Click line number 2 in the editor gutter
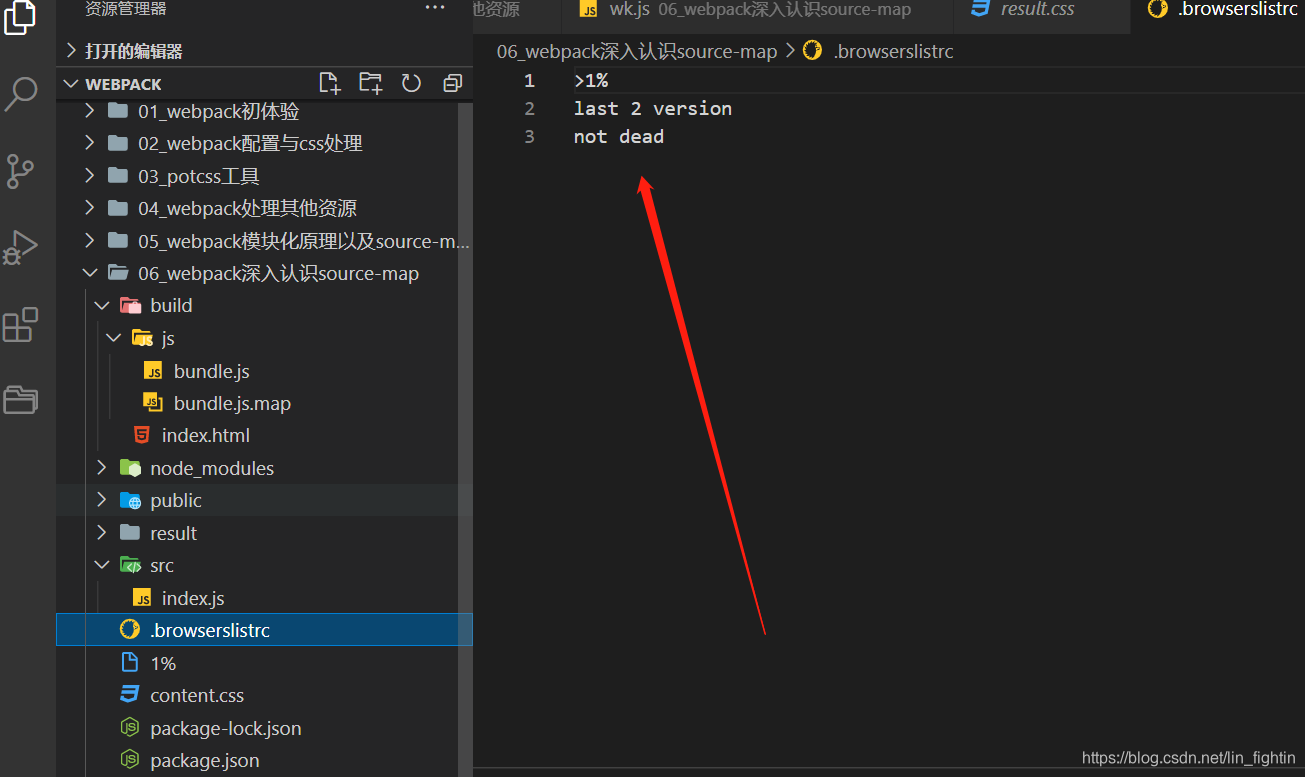This screenshot has height=777, width=1305. point(529,108)
